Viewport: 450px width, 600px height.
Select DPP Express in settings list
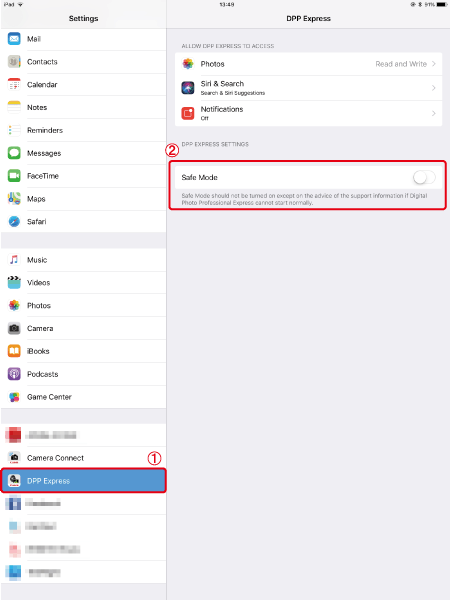[x=83, y=481]
